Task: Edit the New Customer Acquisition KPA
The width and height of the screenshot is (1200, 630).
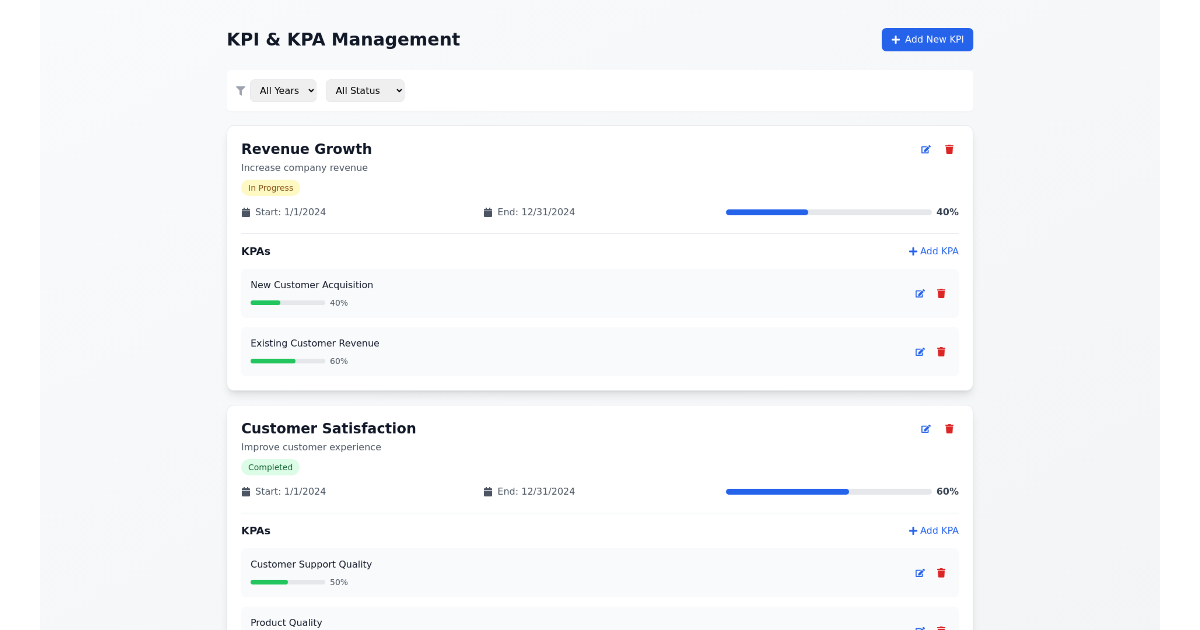Action: point(919,293)
